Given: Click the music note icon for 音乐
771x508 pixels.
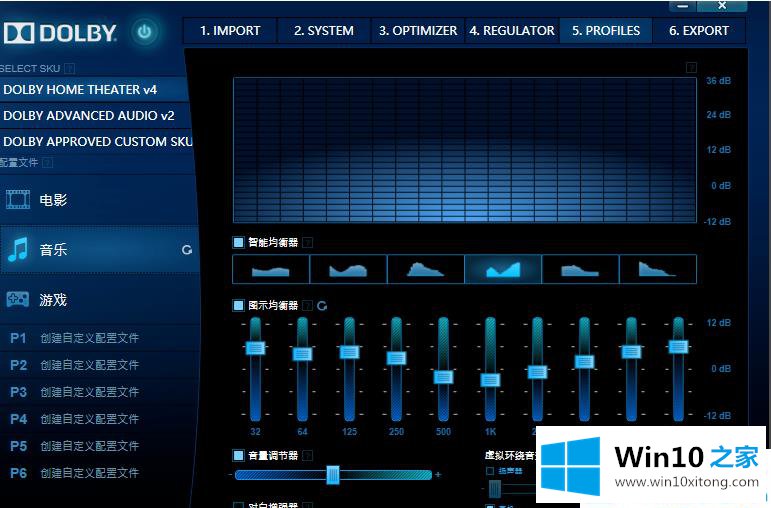Looking at the screenshot, I should click(x=18, y=249).
